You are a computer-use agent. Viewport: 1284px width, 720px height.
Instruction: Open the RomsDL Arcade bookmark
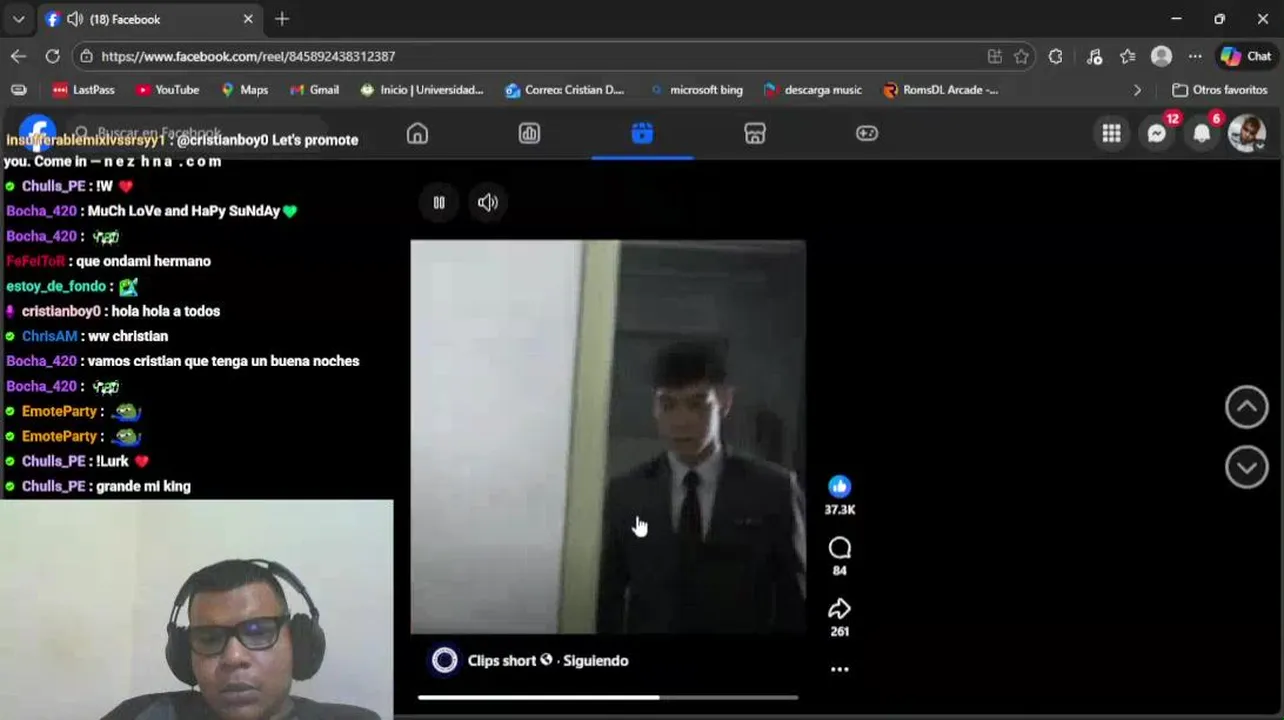[x=940, y=90]
